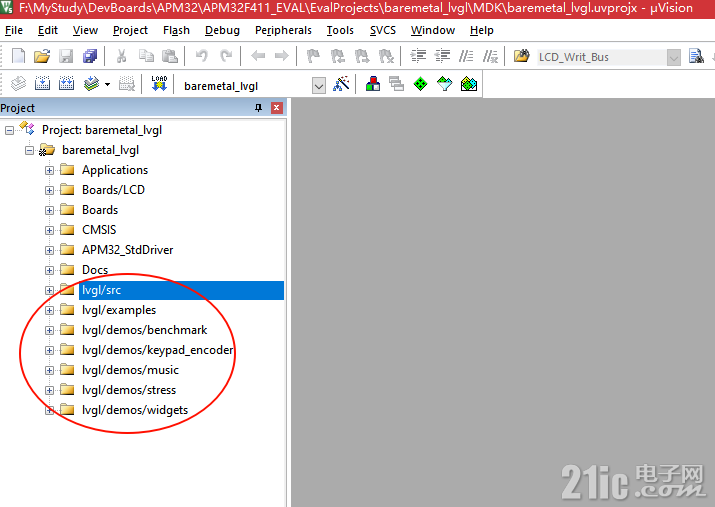Viewport: 715px width, 507px height.
Task: Click the Undo arrow icon
Action: tap(202, 56)
